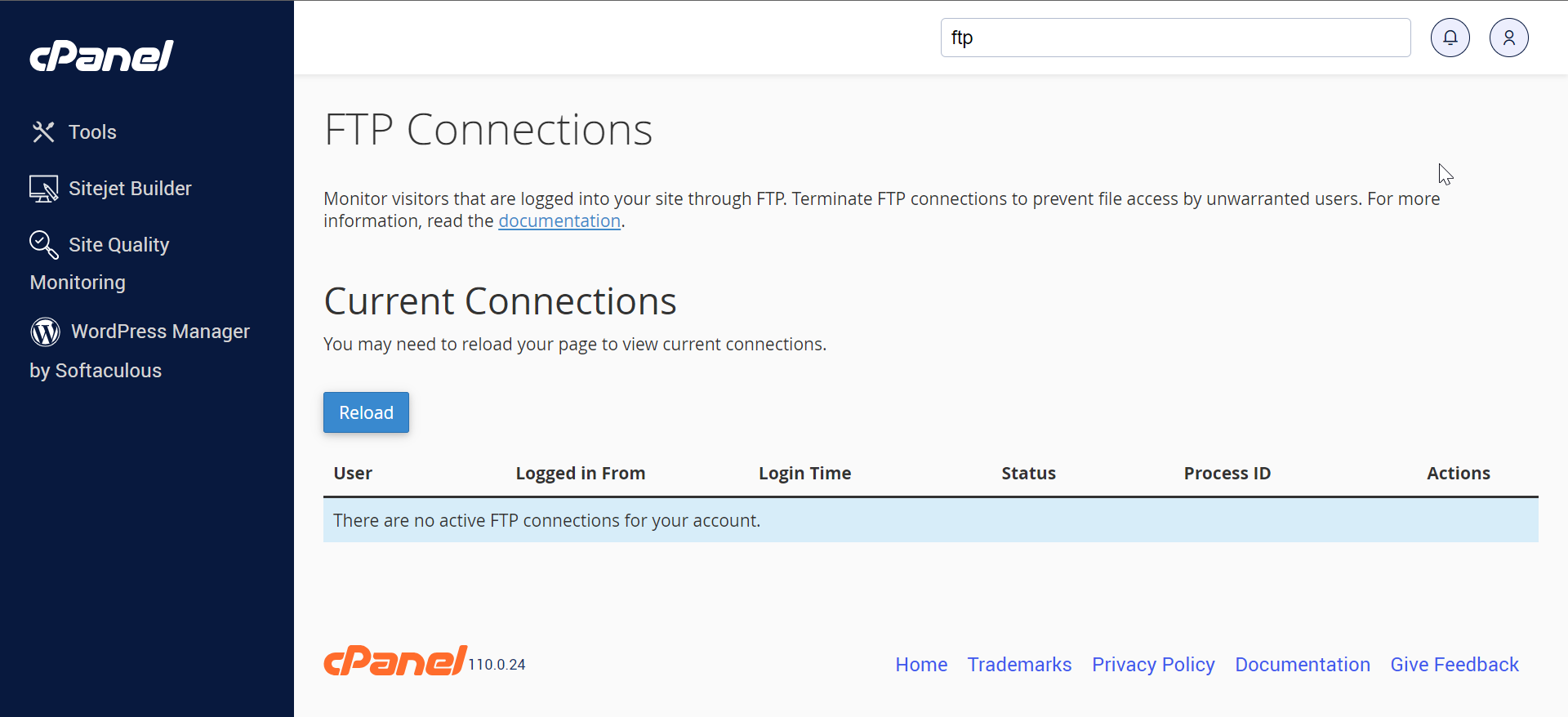Open Site Quality Monitoring menu item
This screenshot has height=717, width=1568.
pos(100,263)
